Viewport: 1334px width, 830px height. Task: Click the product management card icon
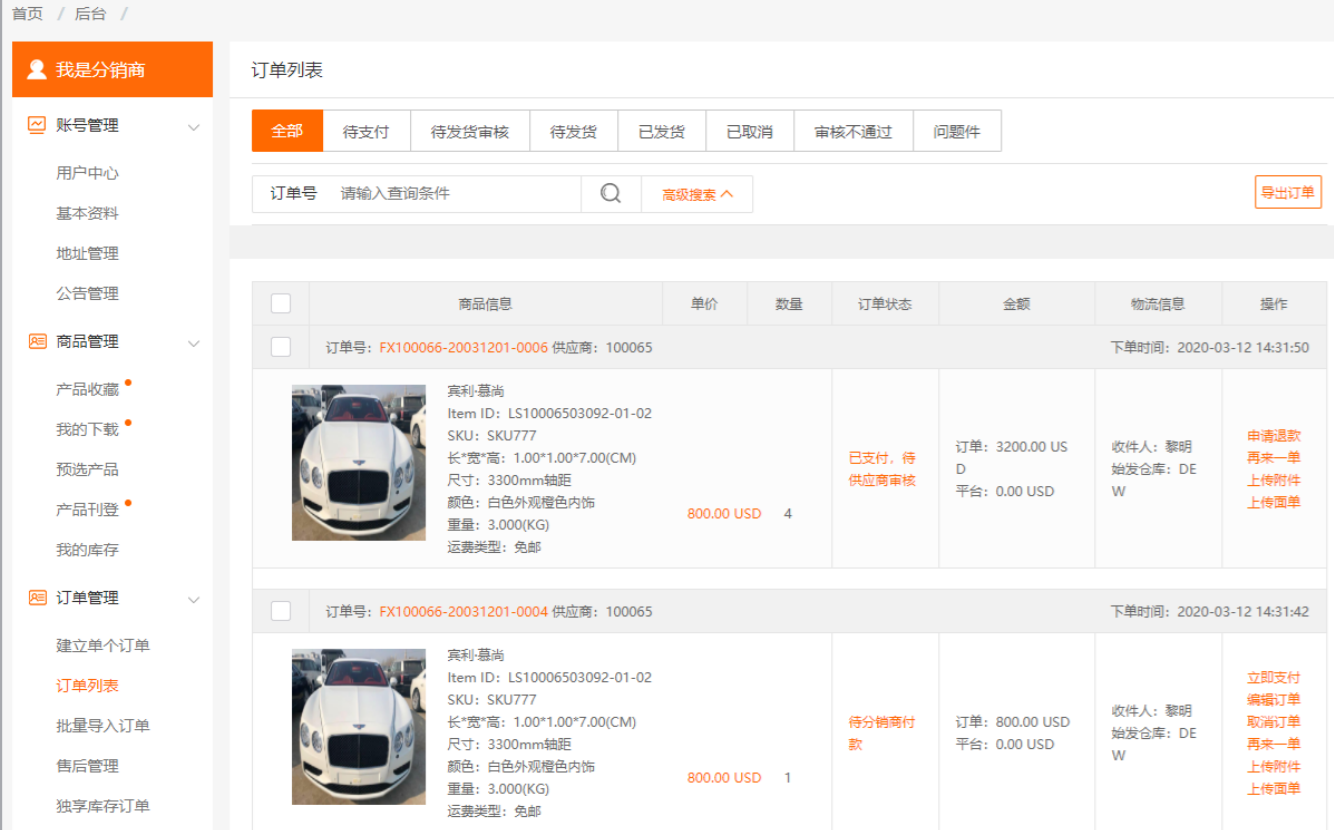pos(37,341)
